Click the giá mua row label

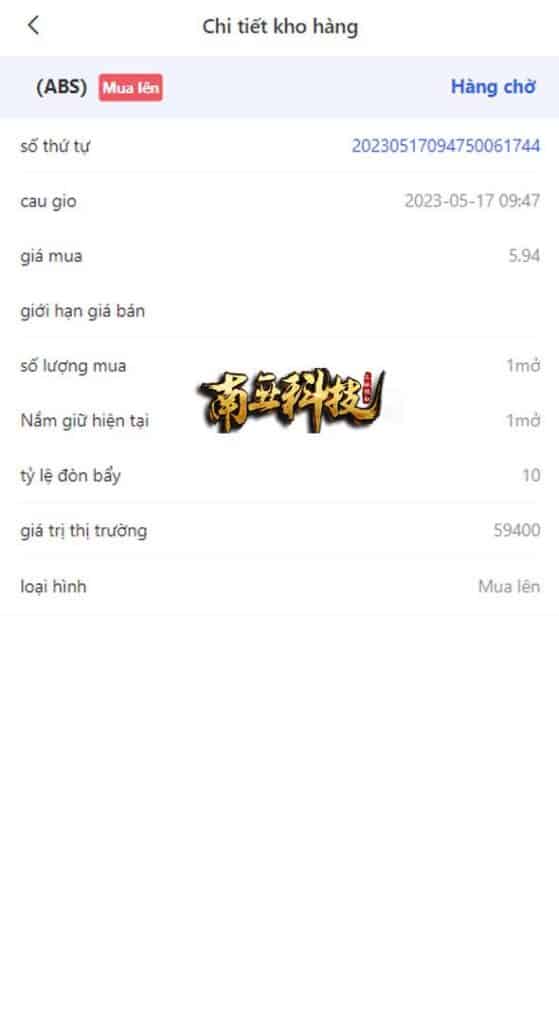[51, 256]
